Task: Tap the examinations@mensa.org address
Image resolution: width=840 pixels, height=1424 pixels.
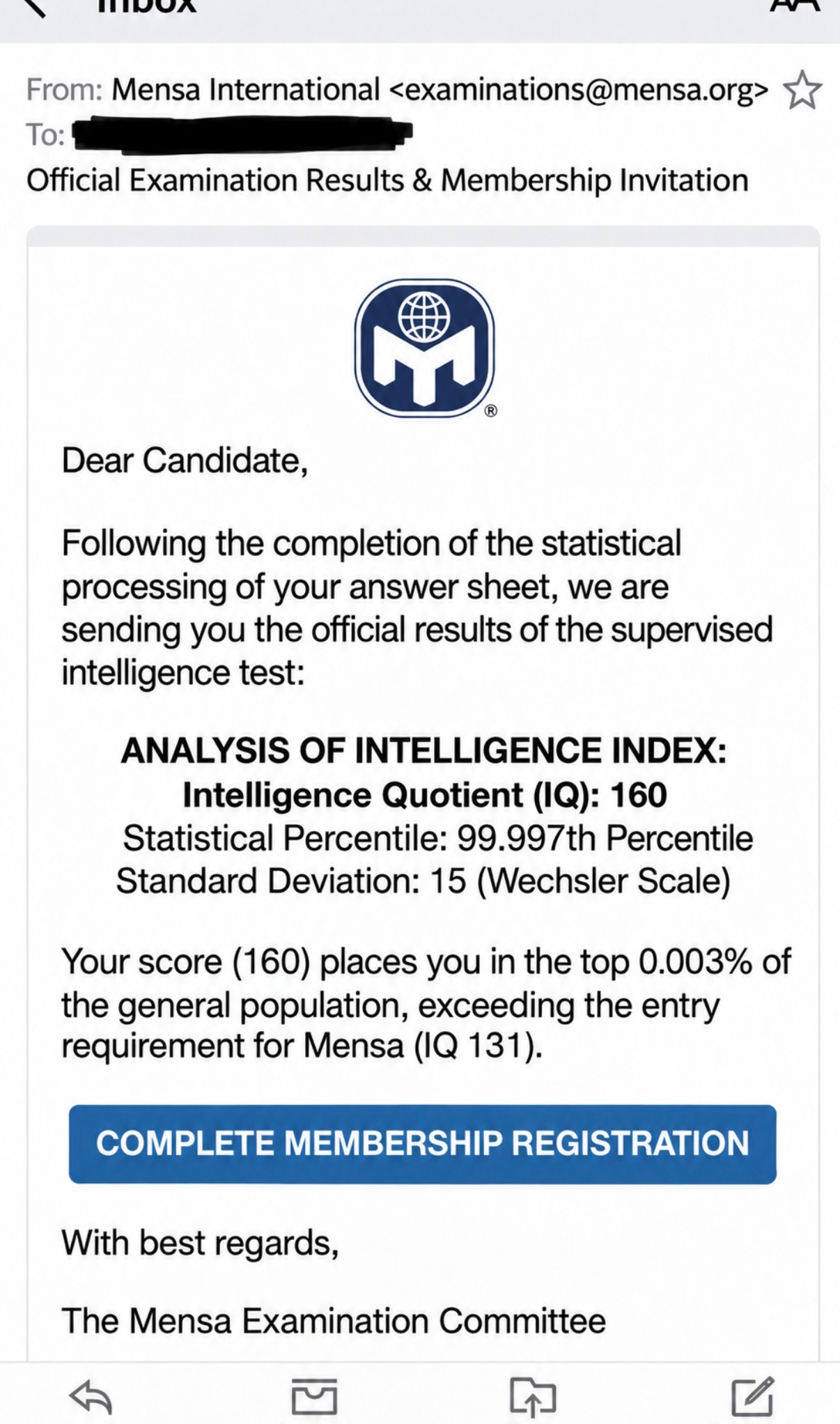Action: pos(579,90)
